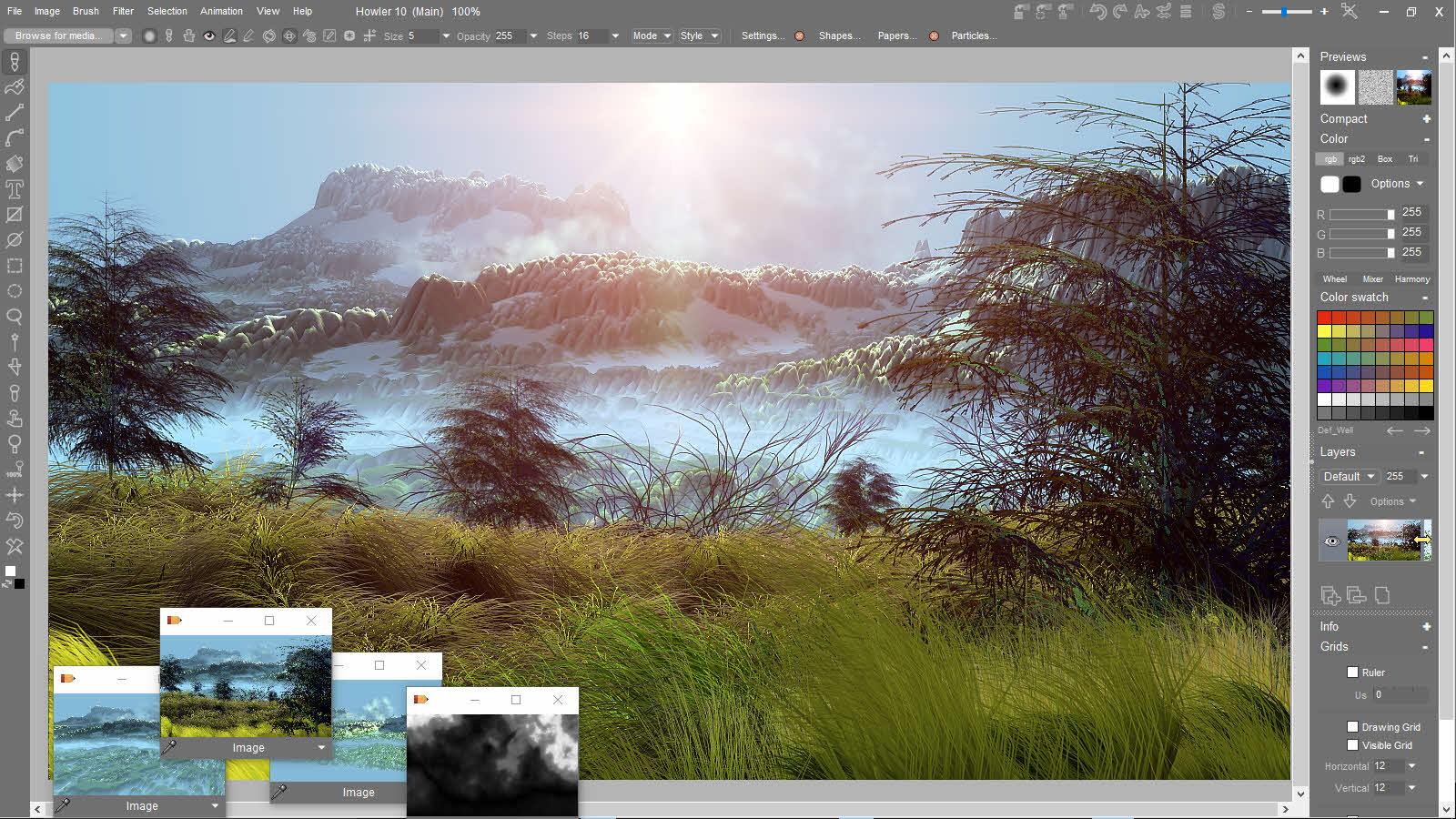Activate the Eye/color picker icon in top toolbar
Screen dimensions: 1456x819
click(208, 35)
